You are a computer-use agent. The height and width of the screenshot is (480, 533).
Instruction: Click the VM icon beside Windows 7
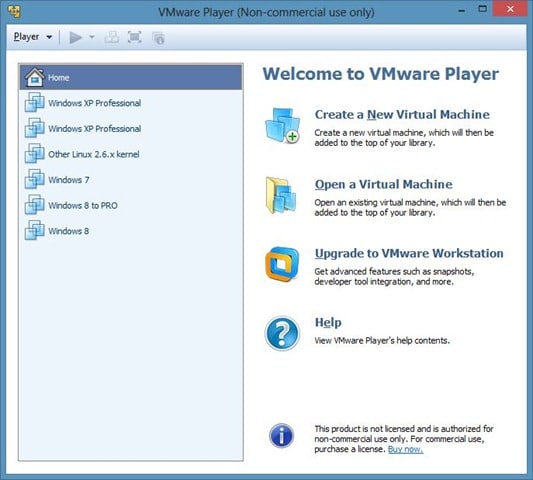[x=34, y=179]
